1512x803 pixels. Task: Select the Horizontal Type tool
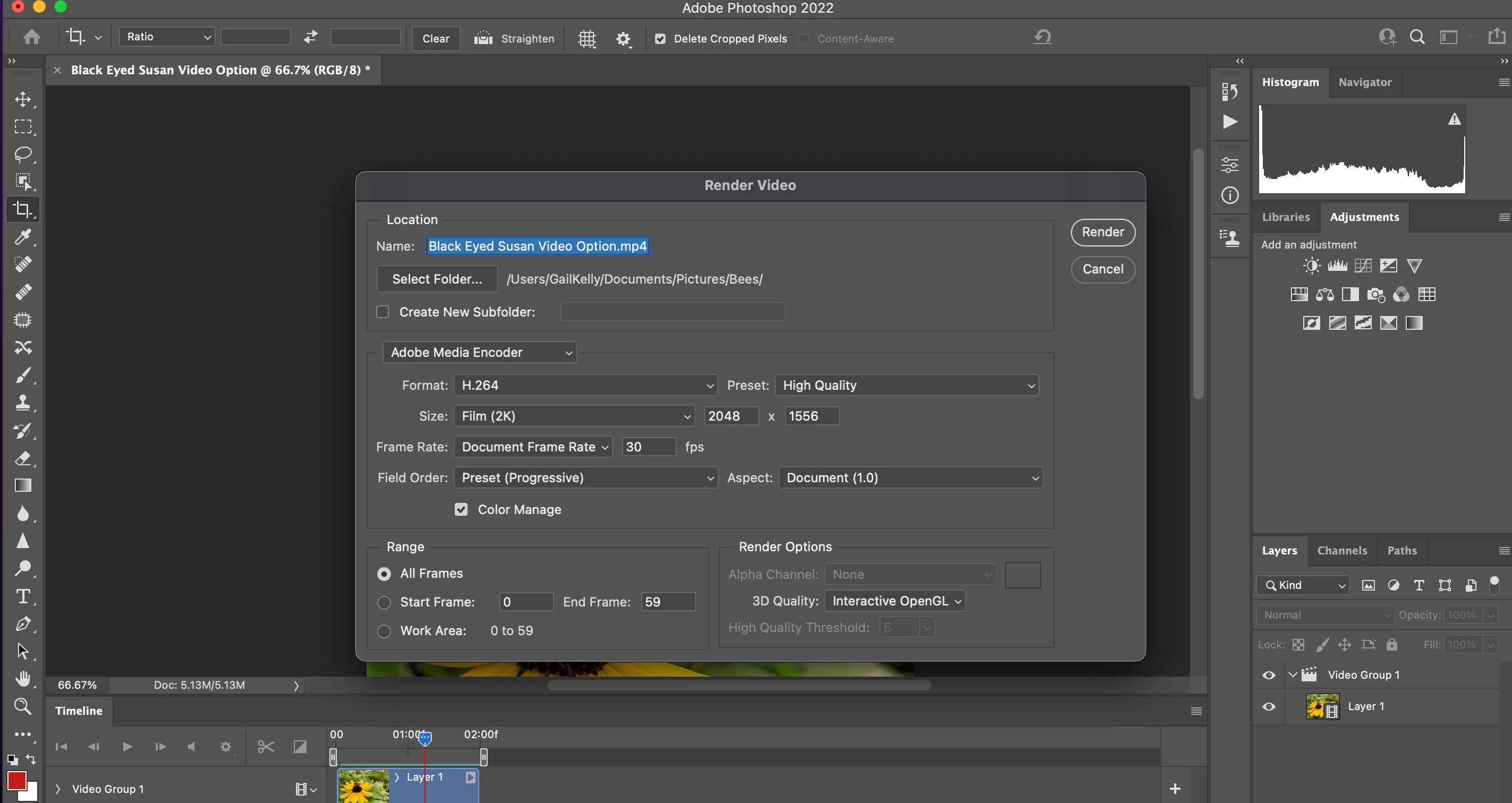[23, 596]
